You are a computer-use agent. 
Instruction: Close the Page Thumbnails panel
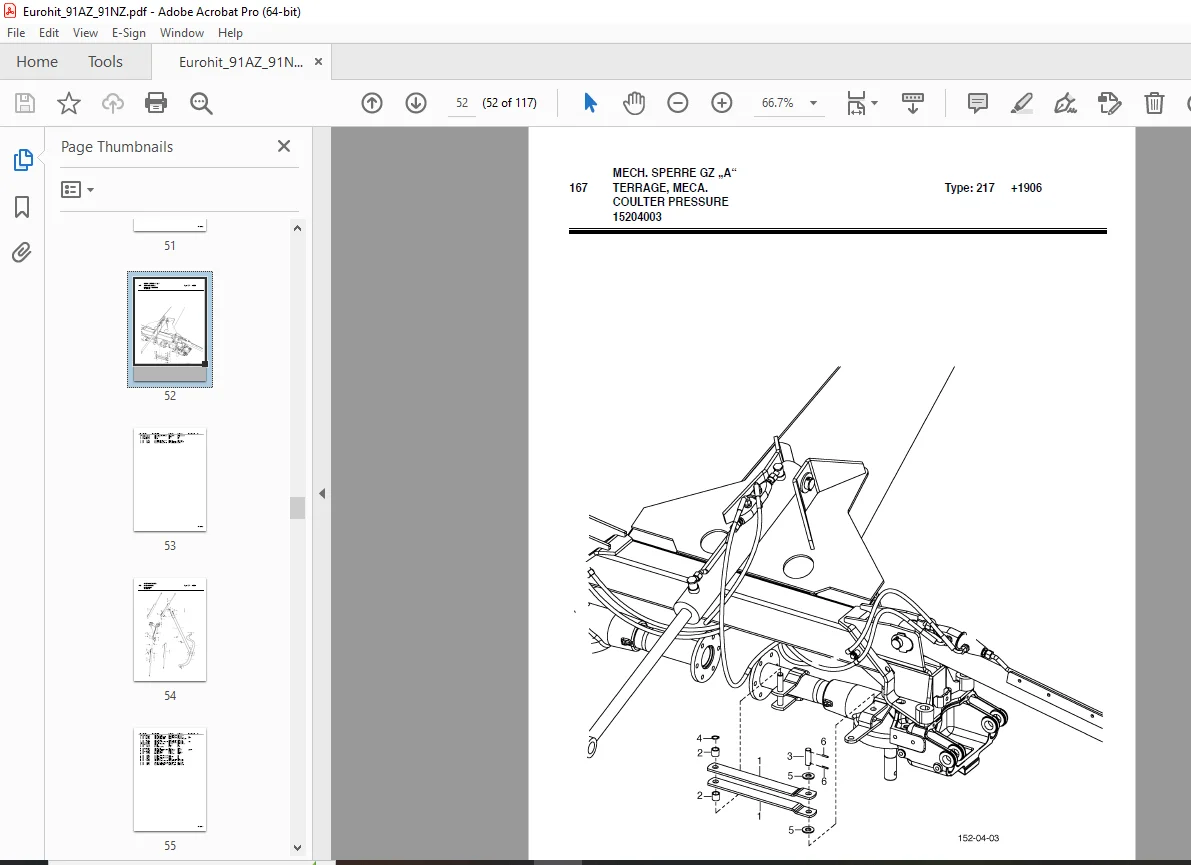pyautogui.click(x=284, y=146)
